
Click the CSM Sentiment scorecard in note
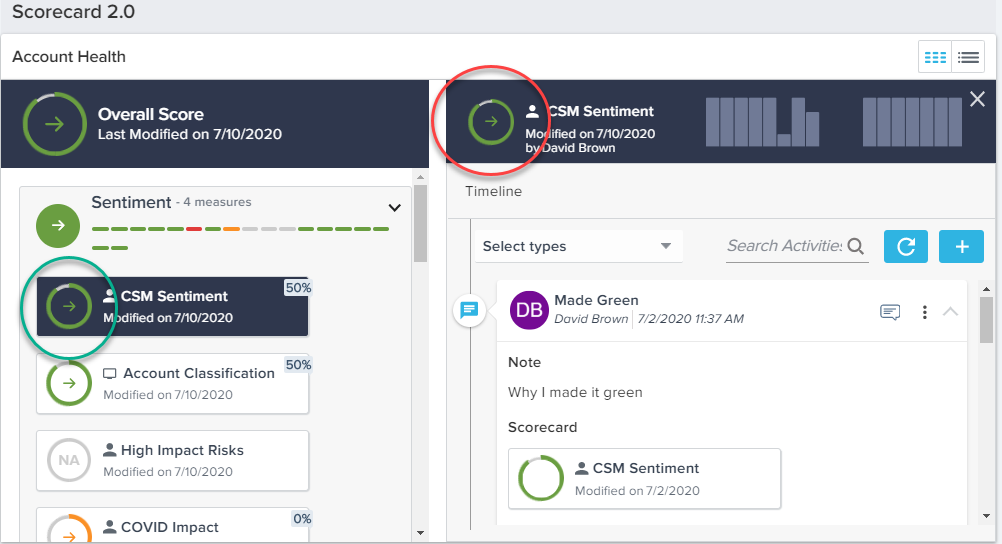[x=644, y=479]
